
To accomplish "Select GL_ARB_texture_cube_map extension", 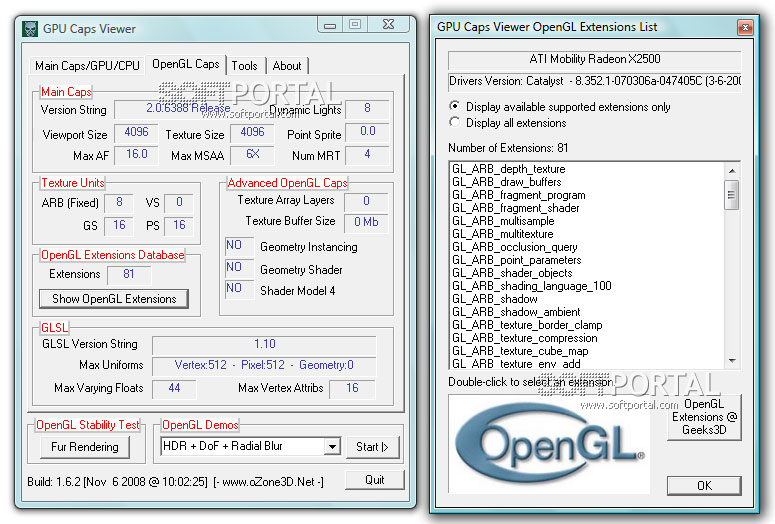I will pyautogui.click(x=520, y=351).
